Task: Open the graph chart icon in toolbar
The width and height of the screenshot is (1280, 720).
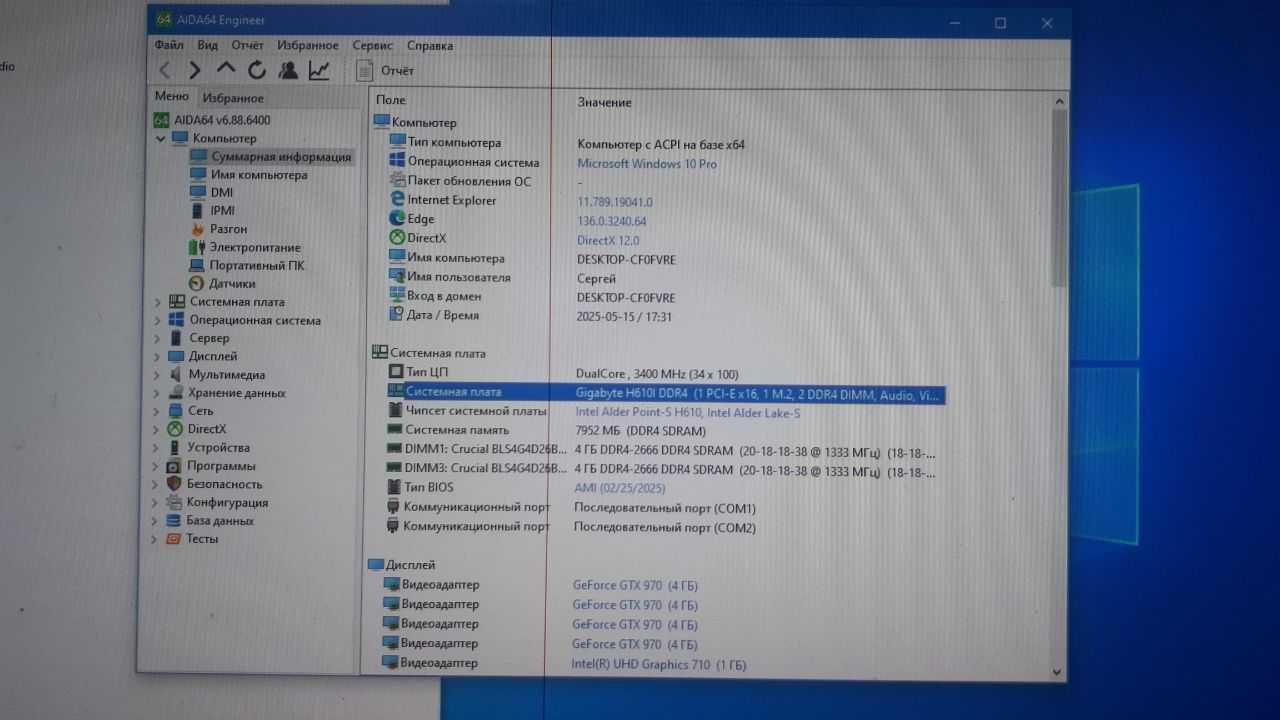Action: [x=319, y=70]
